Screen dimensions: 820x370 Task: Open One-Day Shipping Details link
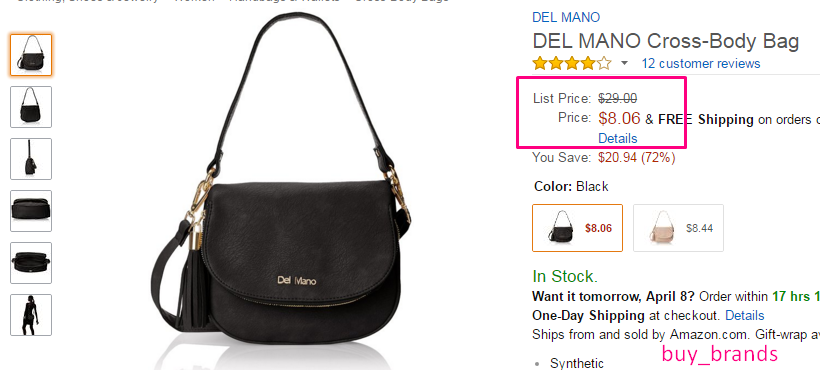tap(745, 316)
